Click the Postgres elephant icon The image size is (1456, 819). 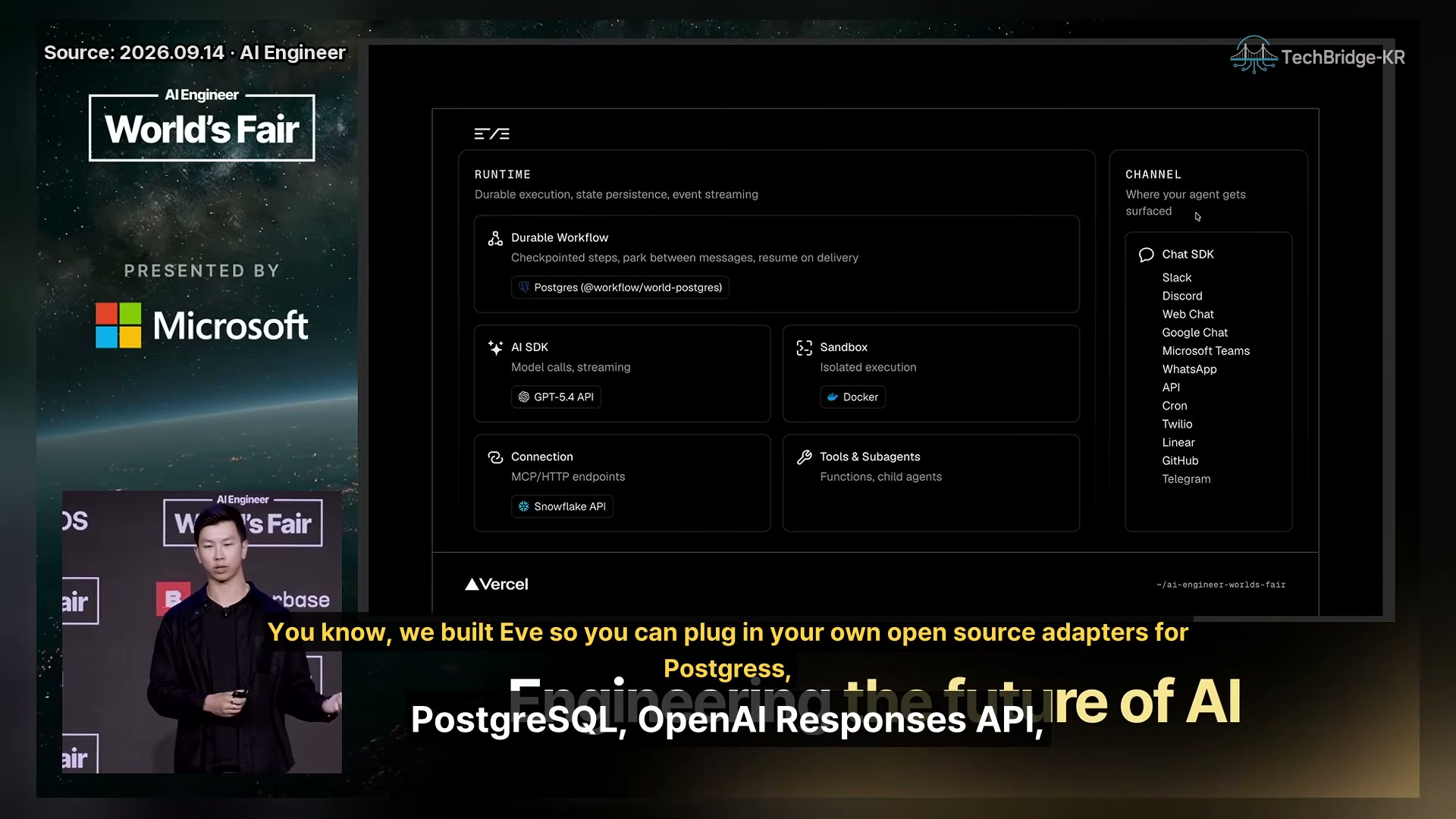coord(523,287)
